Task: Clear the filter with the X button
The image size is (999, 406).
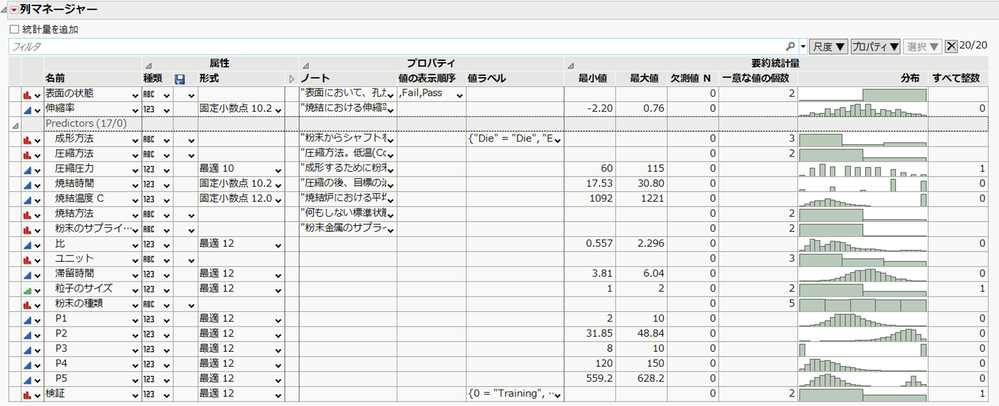Action: coord(951,46)
